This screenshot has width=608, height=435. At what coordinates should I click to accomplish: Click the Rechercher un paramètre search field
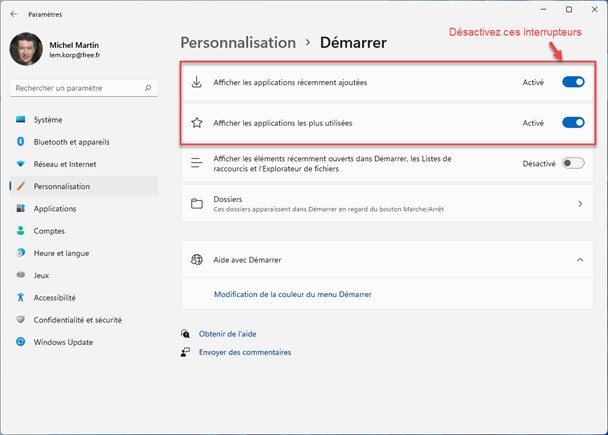tap(78, 89)
